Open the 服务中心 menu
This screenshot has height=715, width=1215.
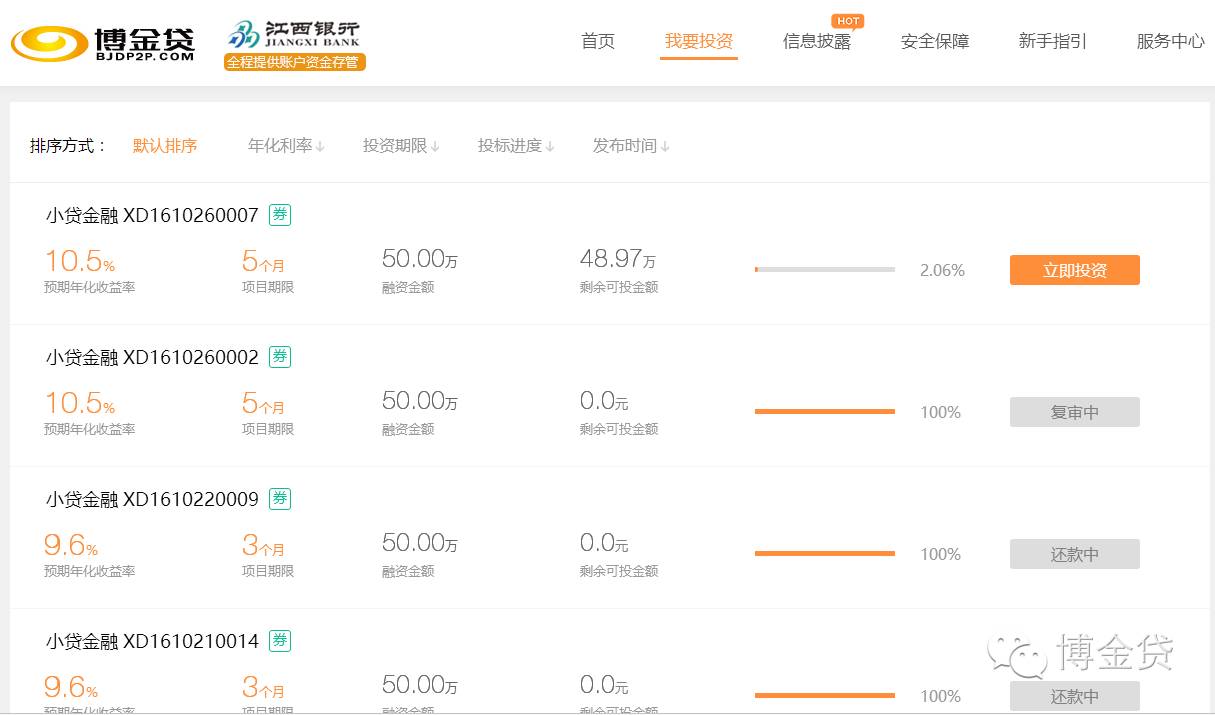[1171, 41]
